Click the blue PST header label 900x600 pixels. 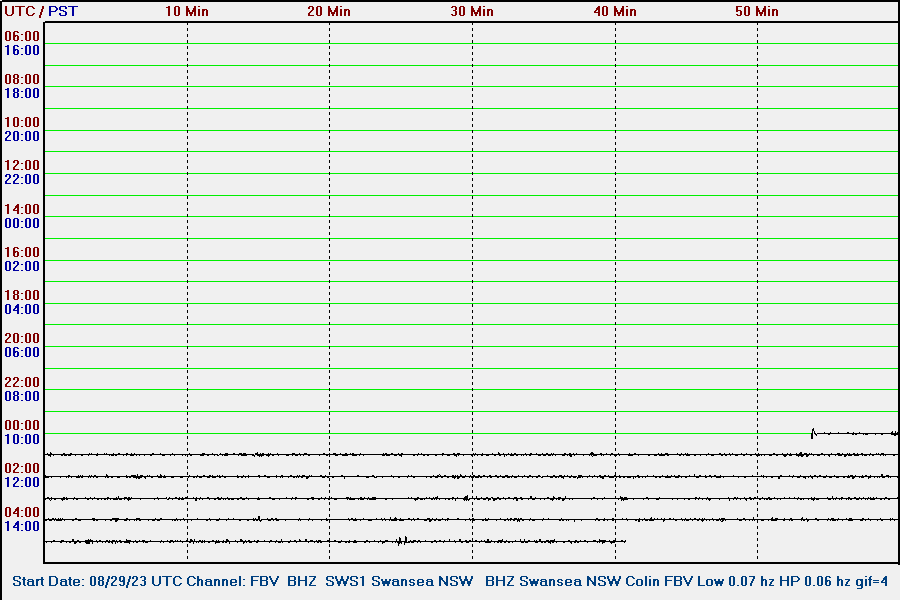point(63,11)
